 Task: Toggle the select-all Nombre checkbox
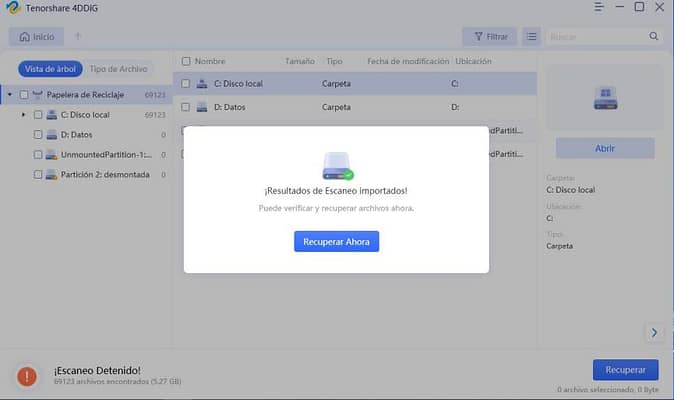[x=186, y=61]
